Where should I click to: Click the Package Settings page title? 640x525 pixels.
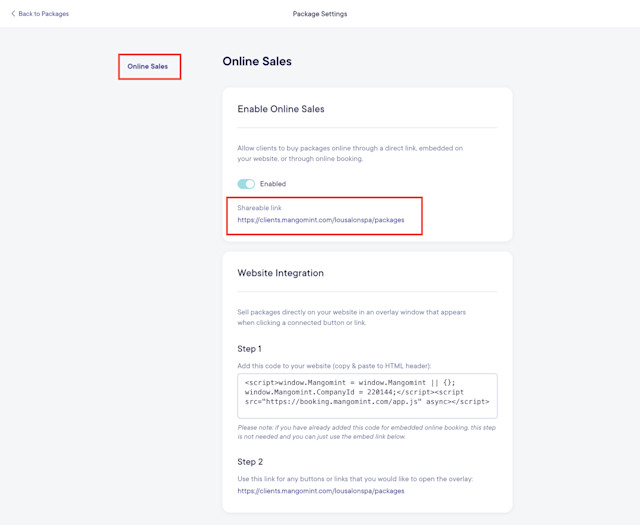(x=320, y=13)
